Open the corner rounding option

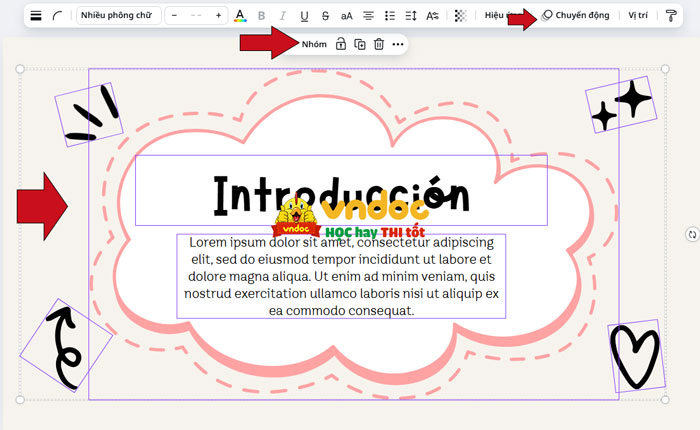(59, 16)
